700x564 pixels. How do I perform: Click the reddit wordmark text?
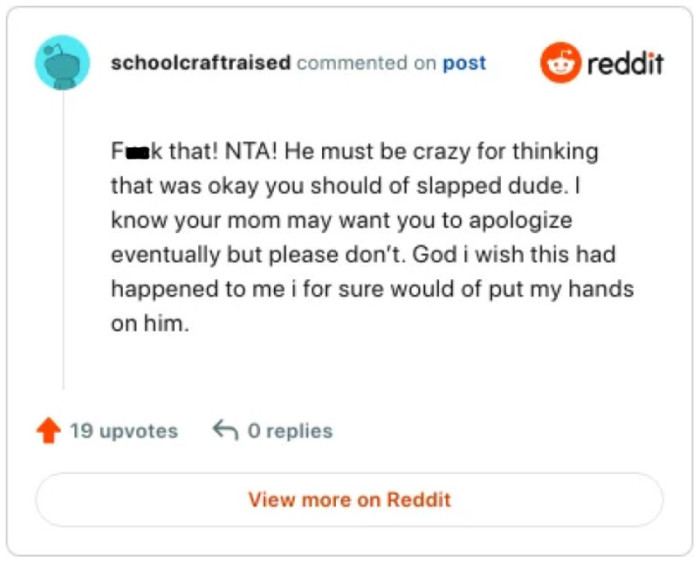pyautogui.click(x=625, y=63)
